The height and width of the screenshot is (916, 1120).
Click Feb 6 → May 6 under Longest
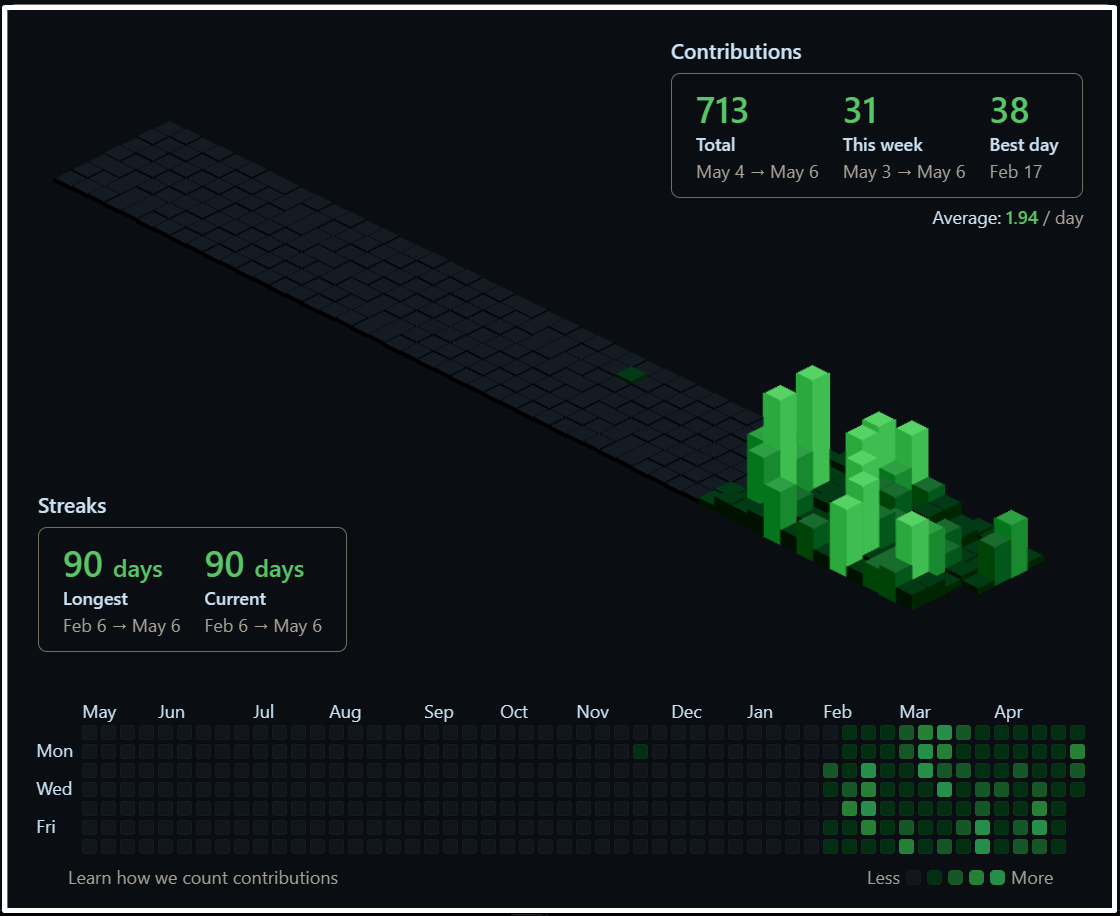click(x=121, y=626)
